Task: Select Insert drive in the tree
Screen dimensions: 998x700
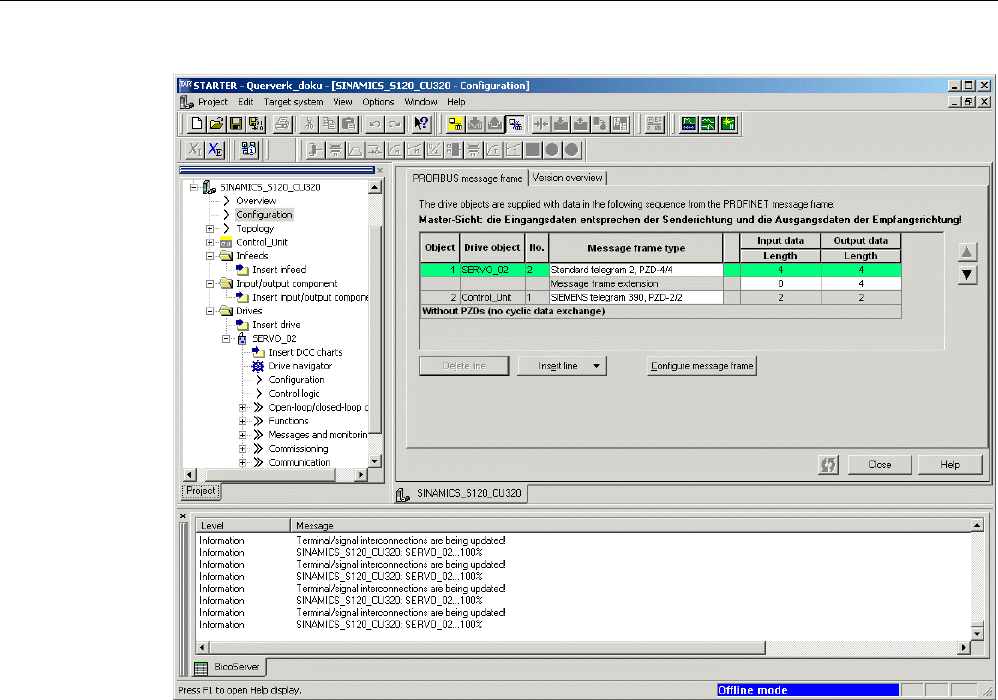Action: point(276,325)
